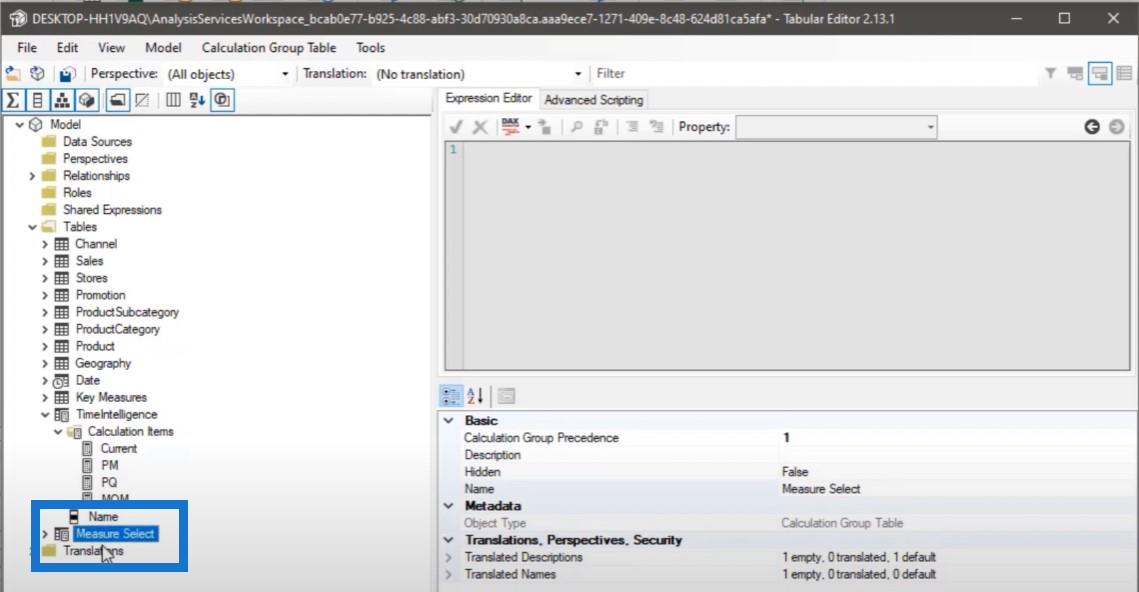
Task: Click the property pages icon
Action: click(x=506, y=396)
